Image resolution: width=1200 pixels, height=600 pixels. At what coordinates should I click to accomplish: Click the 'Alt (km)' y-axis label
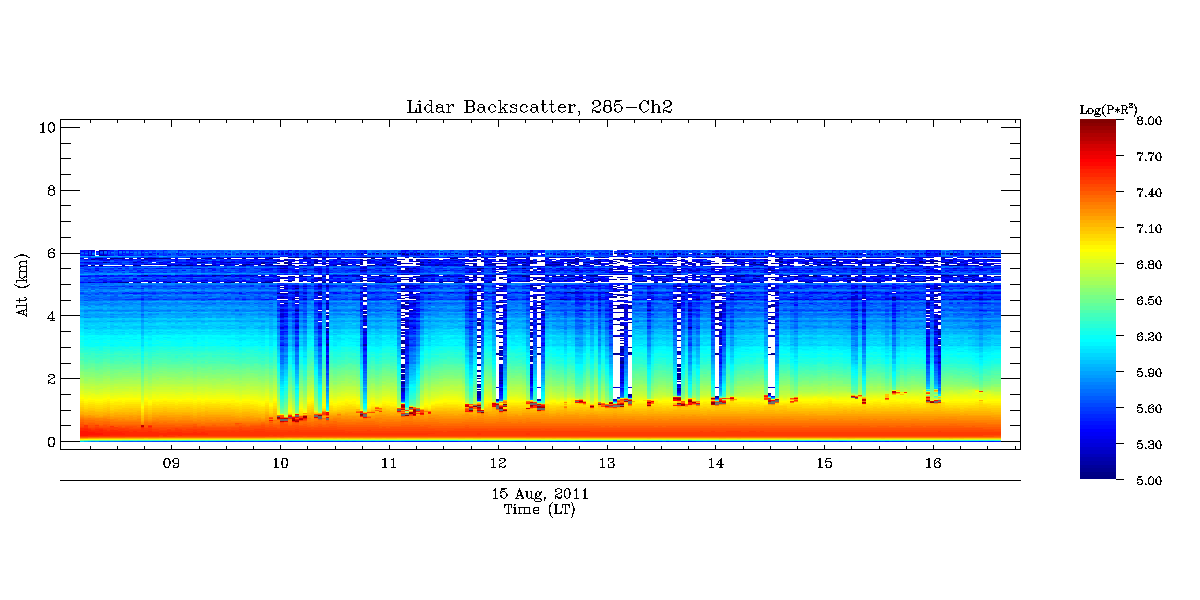click(x=22, y=284)
